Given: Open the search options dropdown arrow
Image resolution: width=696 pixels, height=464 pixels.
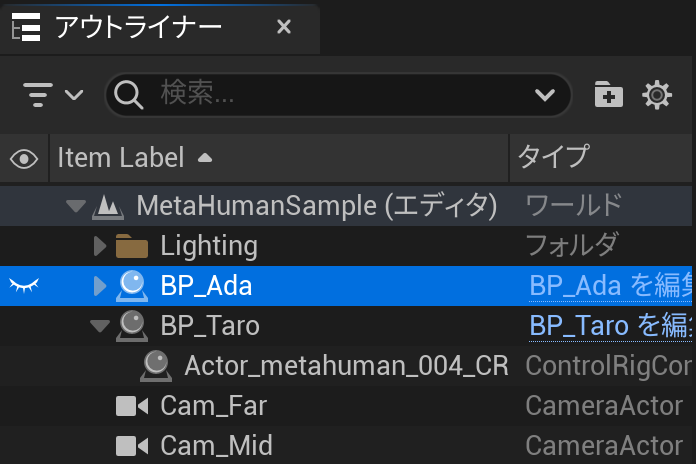Looking at the screenshot, I should 545,95.
